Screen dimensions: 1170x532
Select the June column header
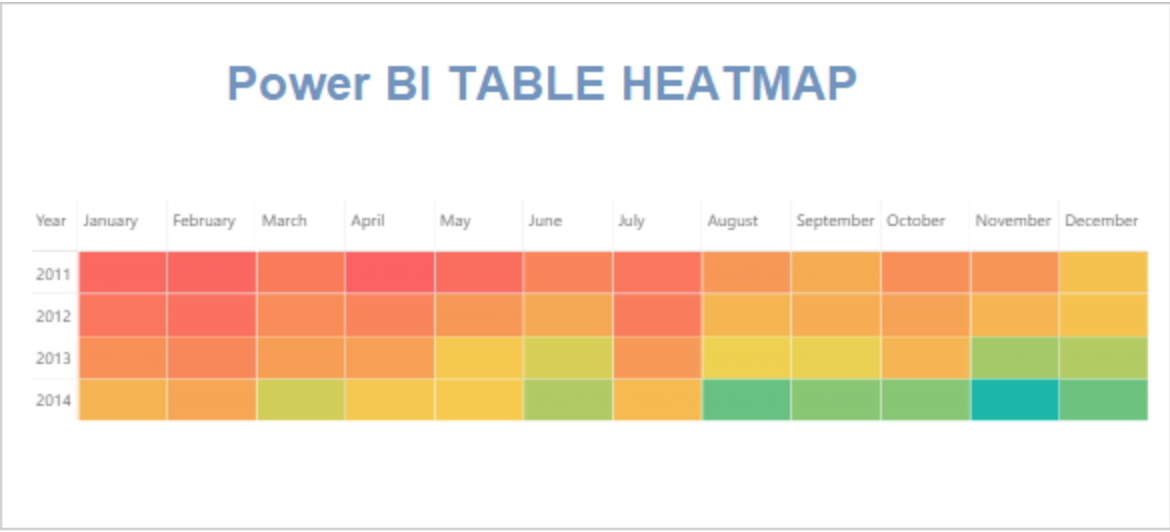pos(545,221)
